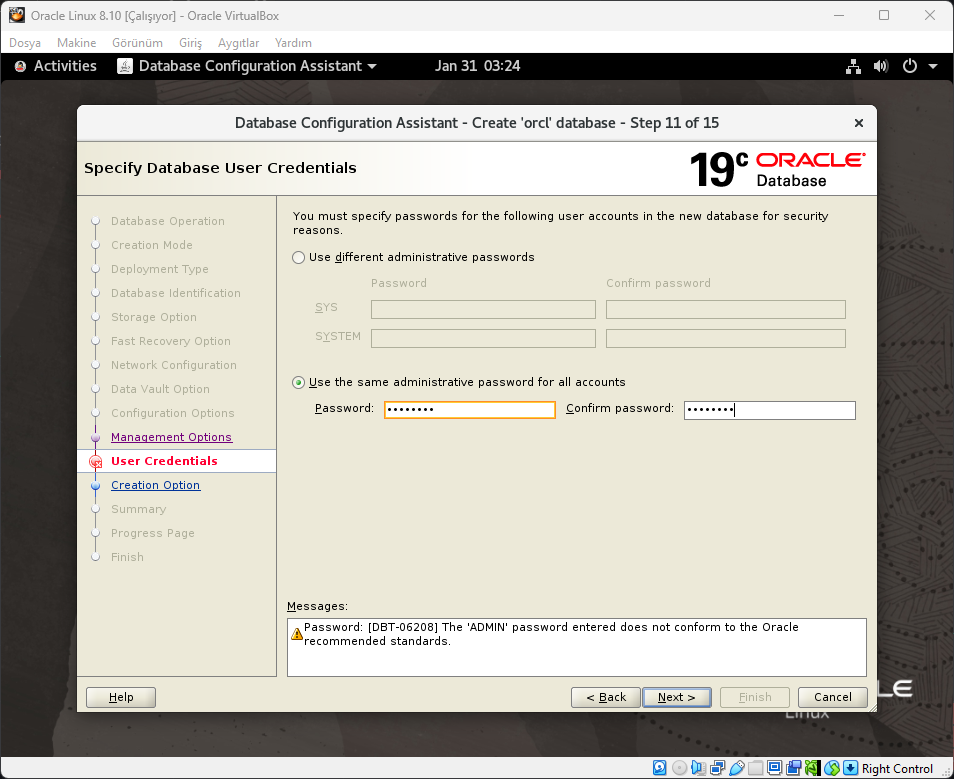Click the SYS password field
The height and width of the screenshot is (779, 954).
click(483, 309)
